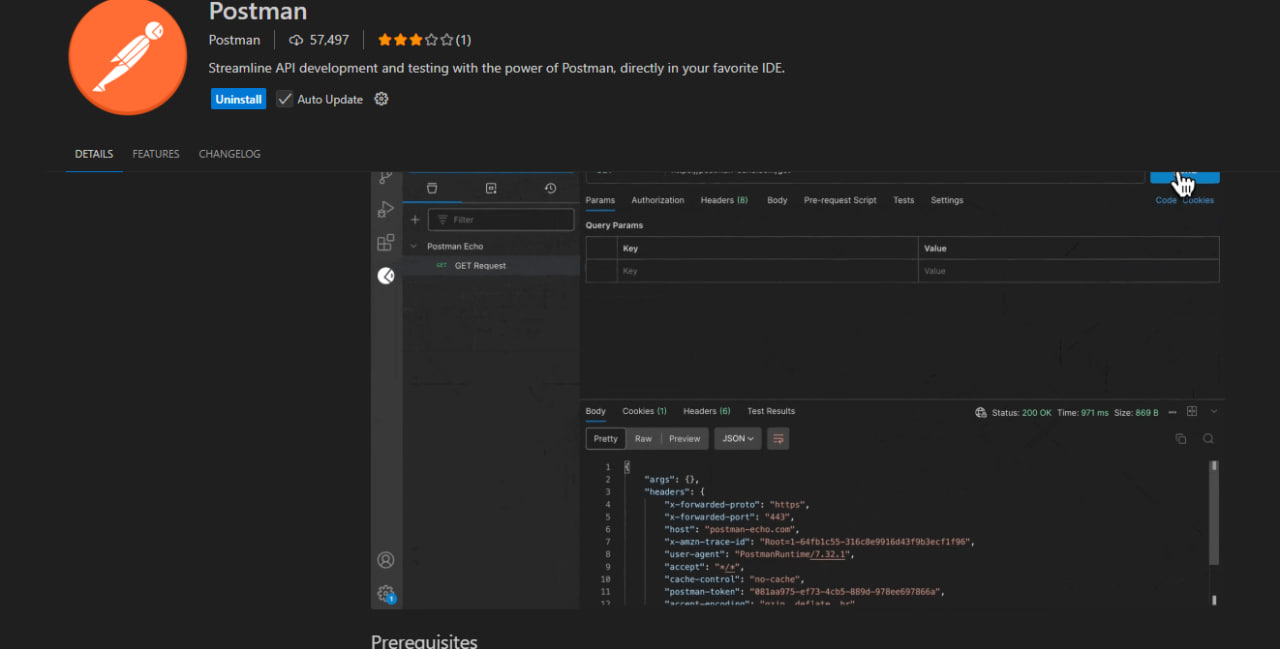Click the "postman-token" response line
The image size is (1280, 649).
pos(805,591)
